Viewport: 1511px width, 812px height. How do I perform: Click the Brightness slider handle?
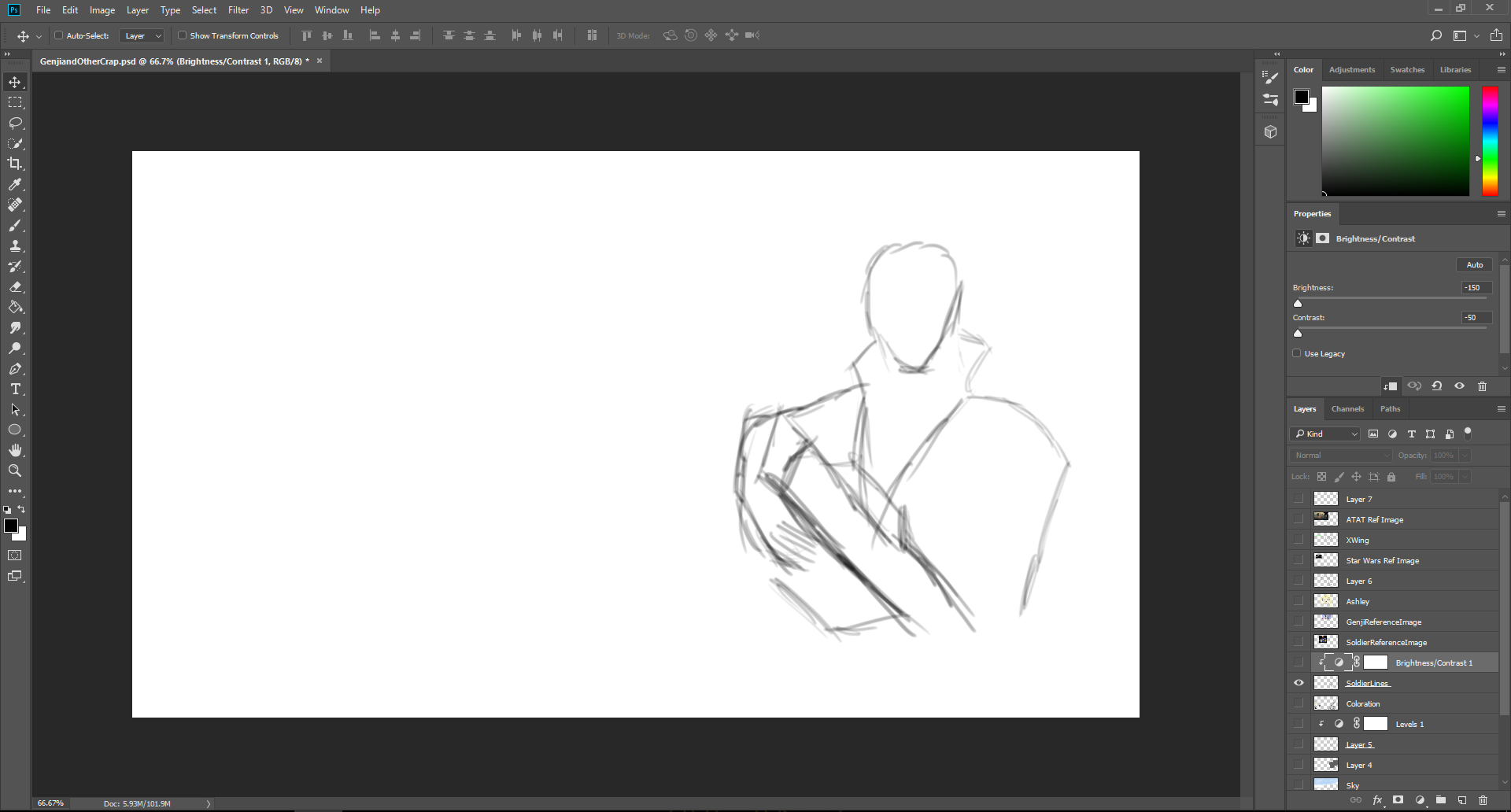coord(1298,303)
